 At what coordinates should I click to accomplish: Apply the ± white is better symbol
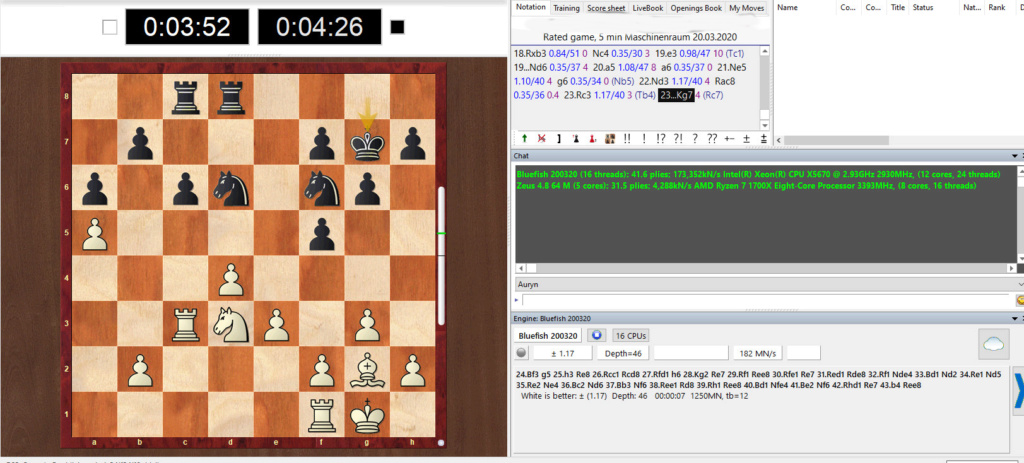746,138
